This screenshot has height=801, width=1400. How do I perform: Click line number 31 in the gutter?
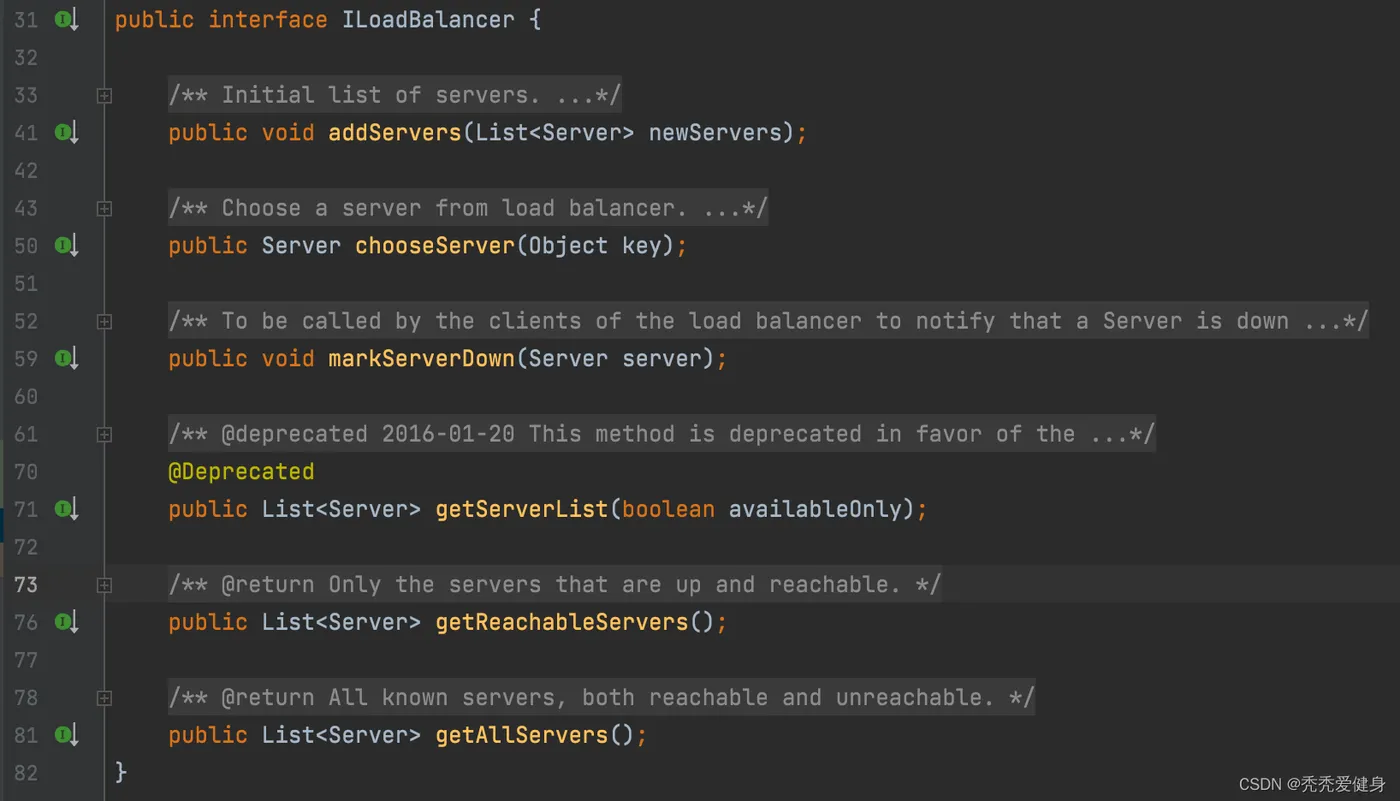(26, 19)
